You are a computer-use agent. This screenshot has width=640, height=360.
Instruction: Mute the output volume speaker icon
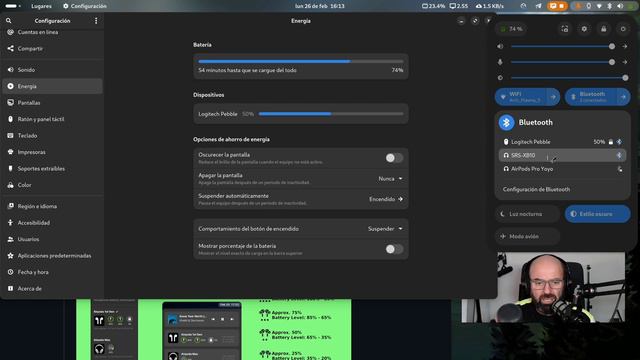pos(500,47)
